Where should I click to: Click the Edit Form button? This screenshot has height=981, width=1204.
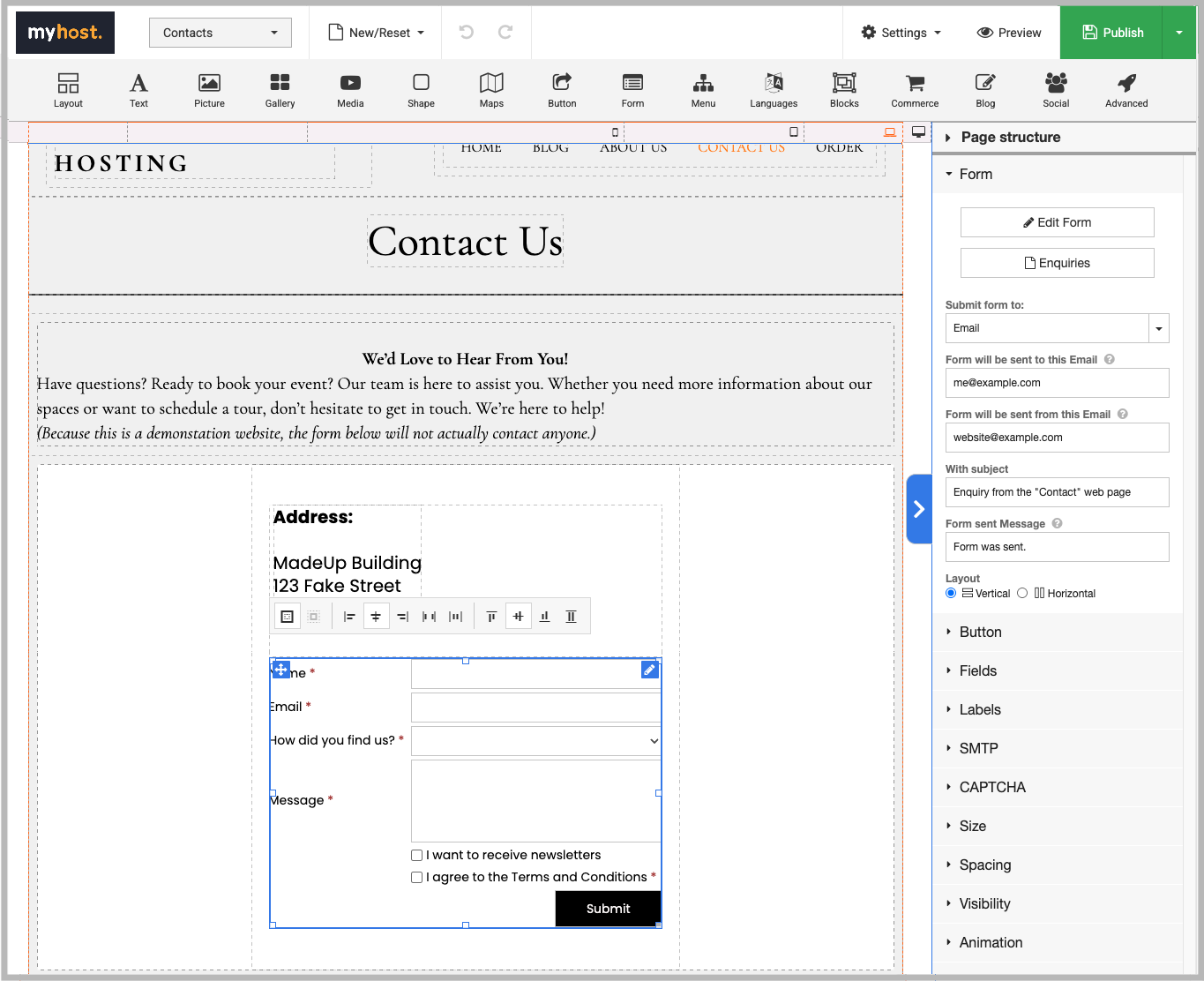pos(1057,222)
